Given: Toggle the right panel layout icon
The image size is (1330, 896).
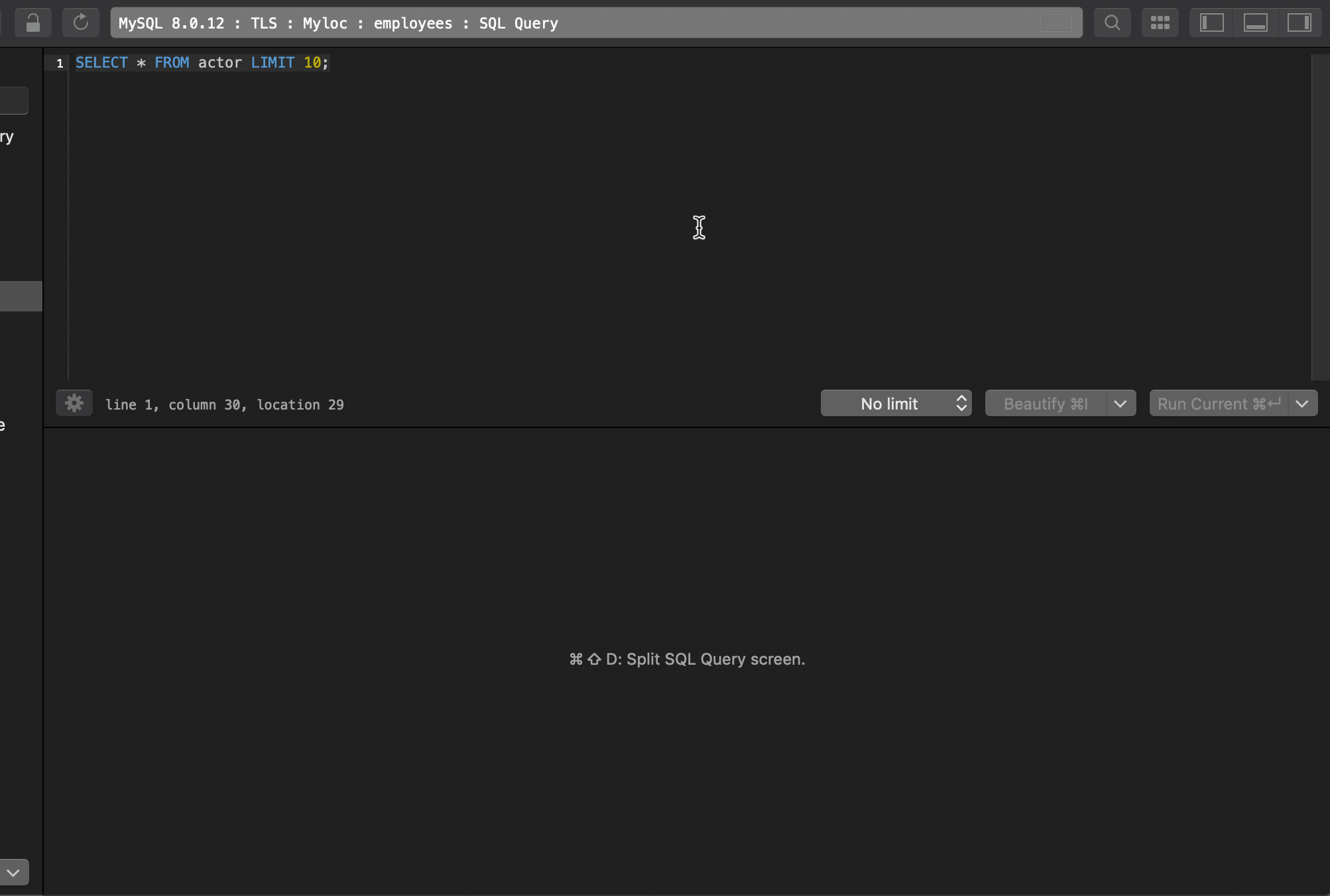Looking at the screenshot, I should pyautogui.click(x=1299, y=22).
